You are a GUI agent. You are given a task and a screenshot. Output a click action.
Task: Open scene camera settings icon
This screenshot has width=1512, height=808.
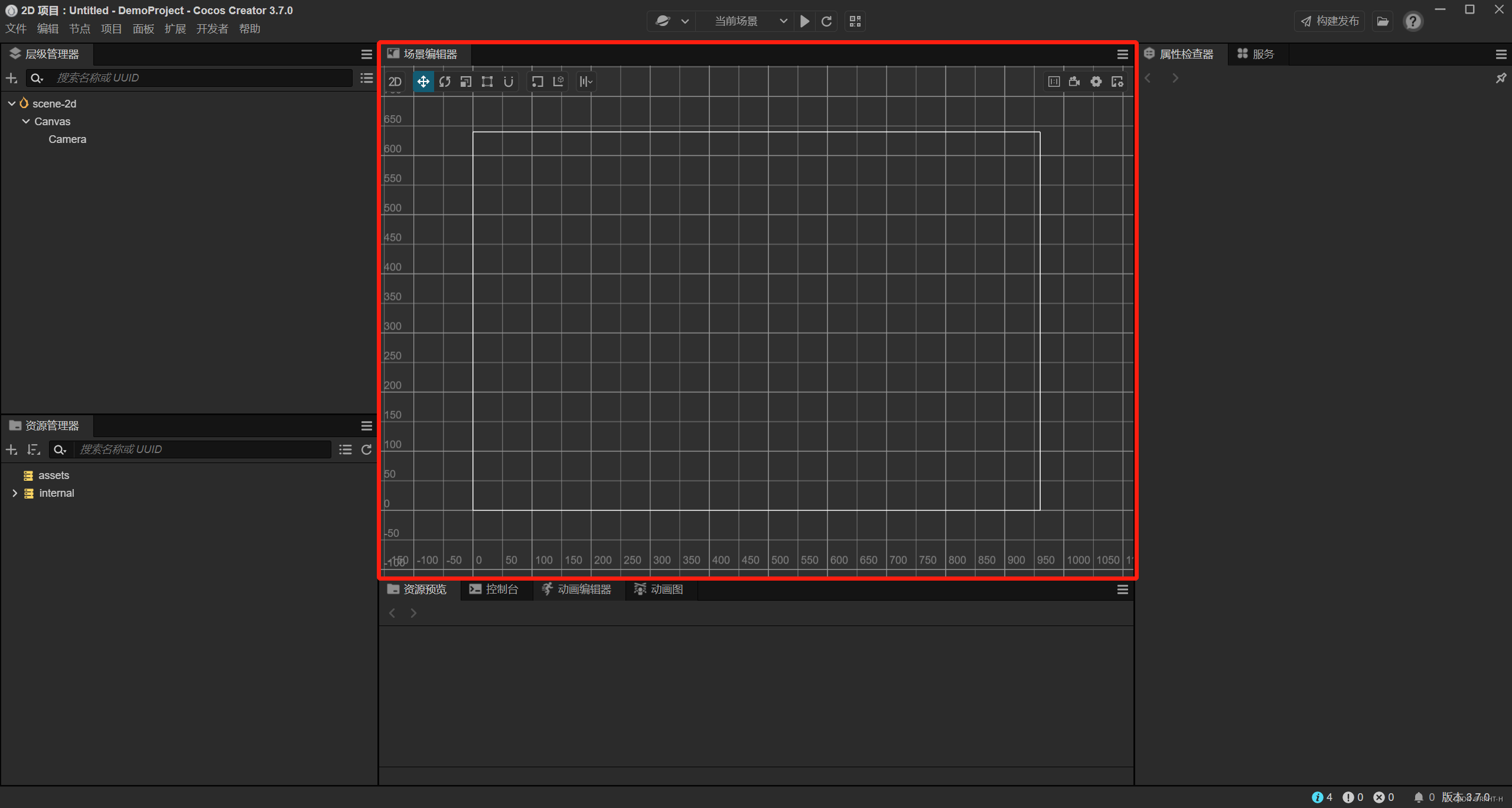pos(1074,82)
